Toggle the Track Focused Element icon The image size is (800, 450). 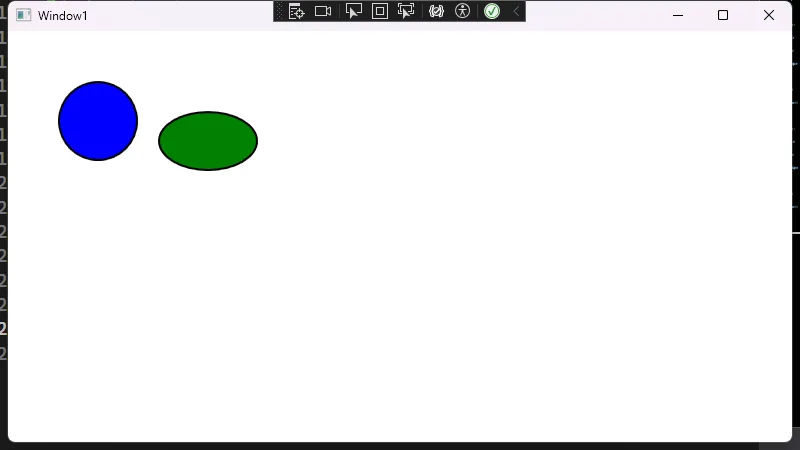pyautogui.click(x=406, y=11)
